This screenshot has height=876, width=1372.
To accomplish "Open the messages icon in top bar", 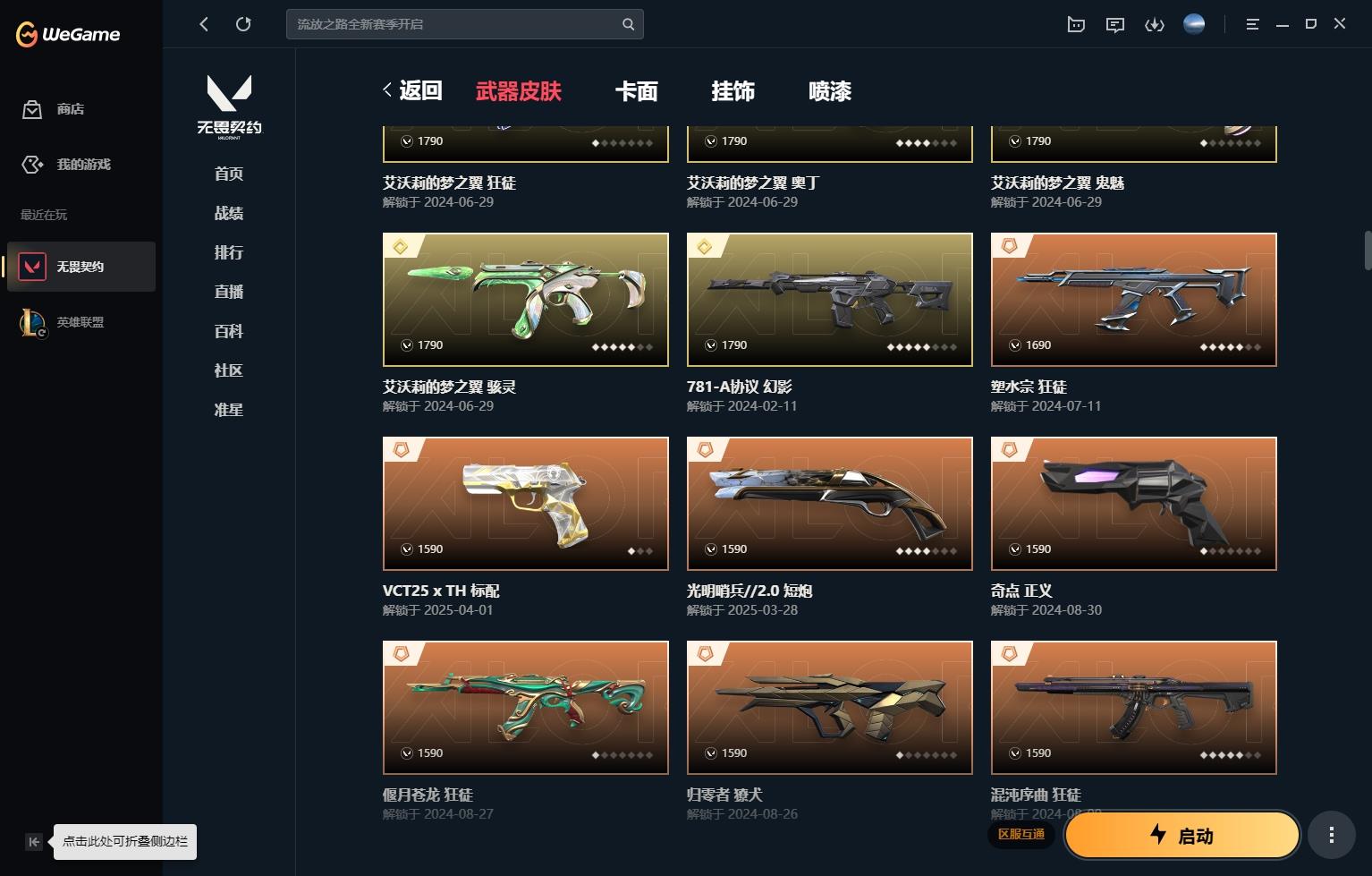I will coord(1115,24).
